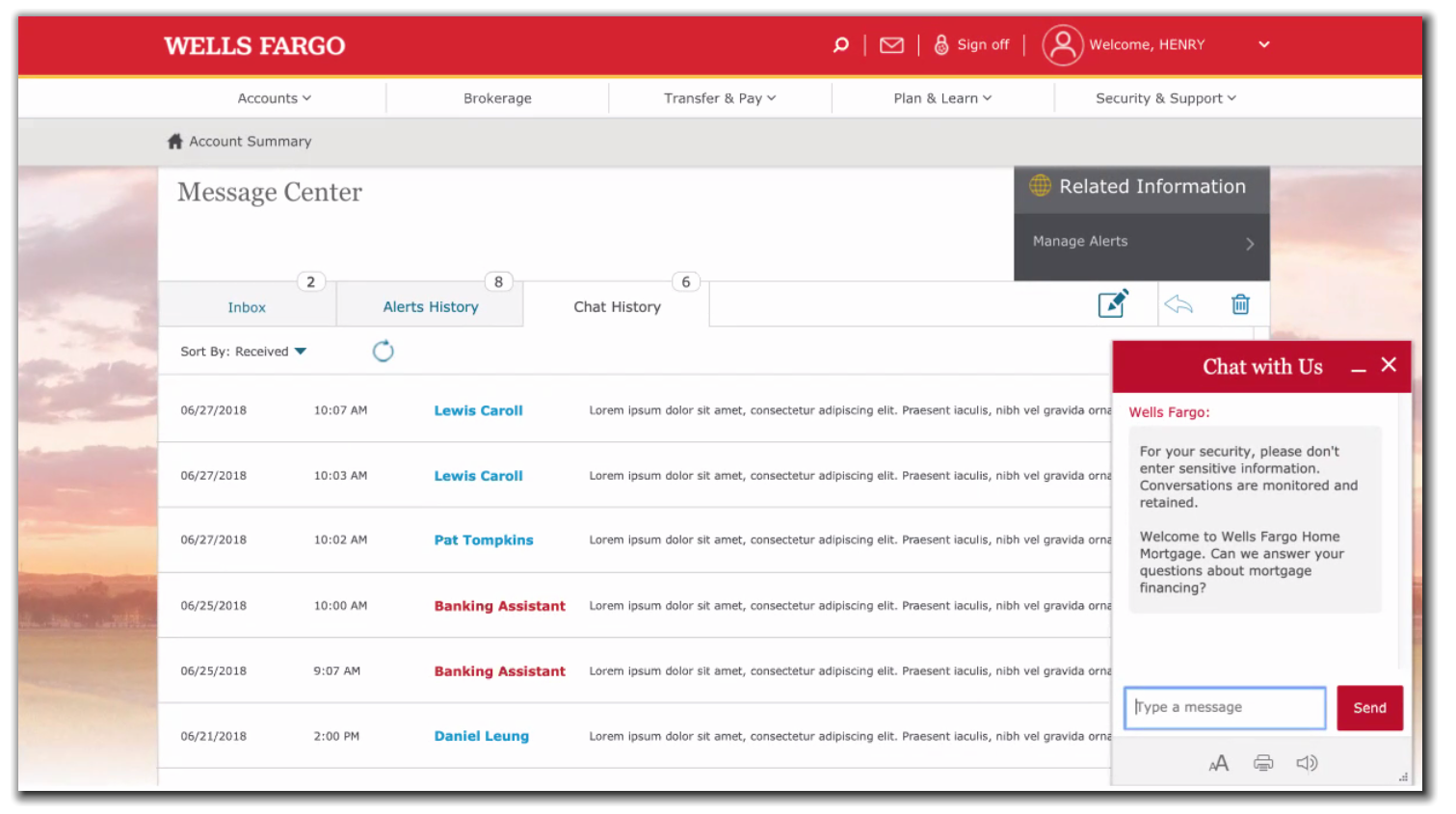This screenshot has width=1456, height=814.
Task: Open Banking Assistant message from 9:07 AM
Action: point(499,671)
